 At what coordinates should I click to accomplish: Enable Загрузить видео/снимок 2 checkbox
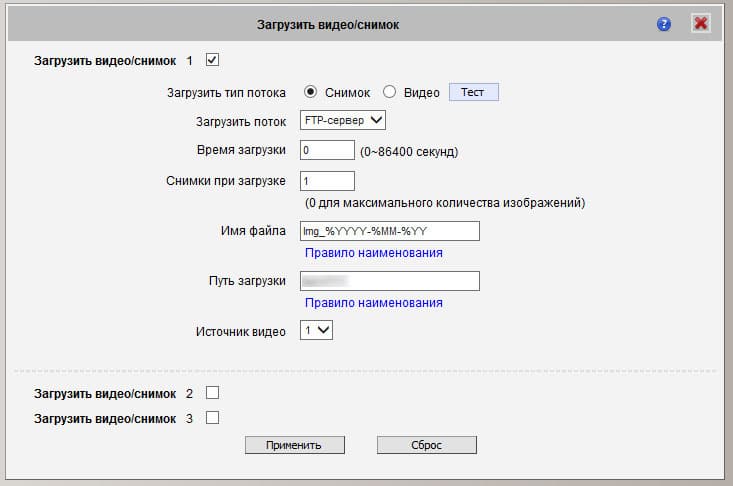click(x=212, y=394)
